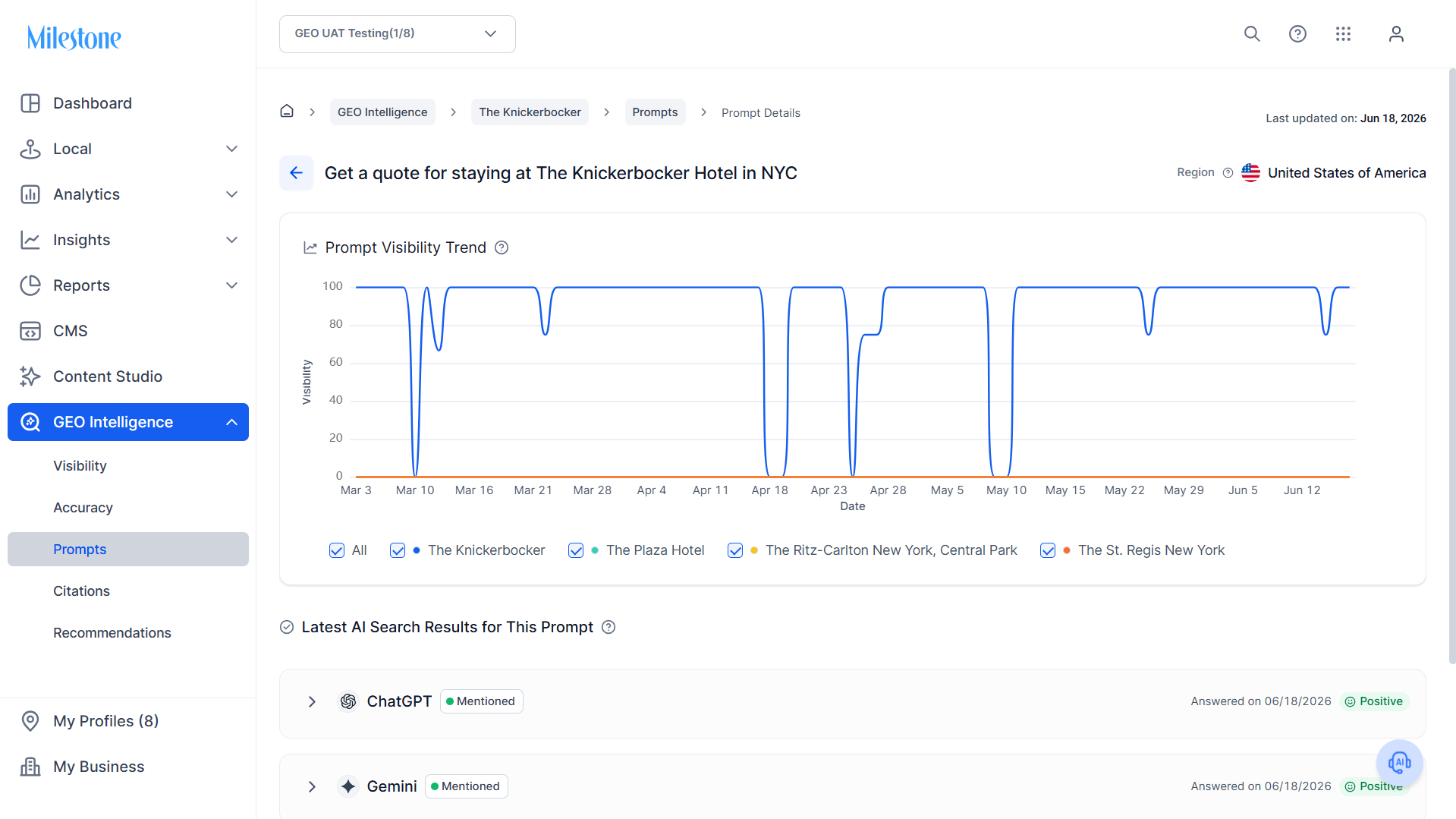Click the home breadcrumb icon
Screen dimensions: 1456x819
coord(287,112)
